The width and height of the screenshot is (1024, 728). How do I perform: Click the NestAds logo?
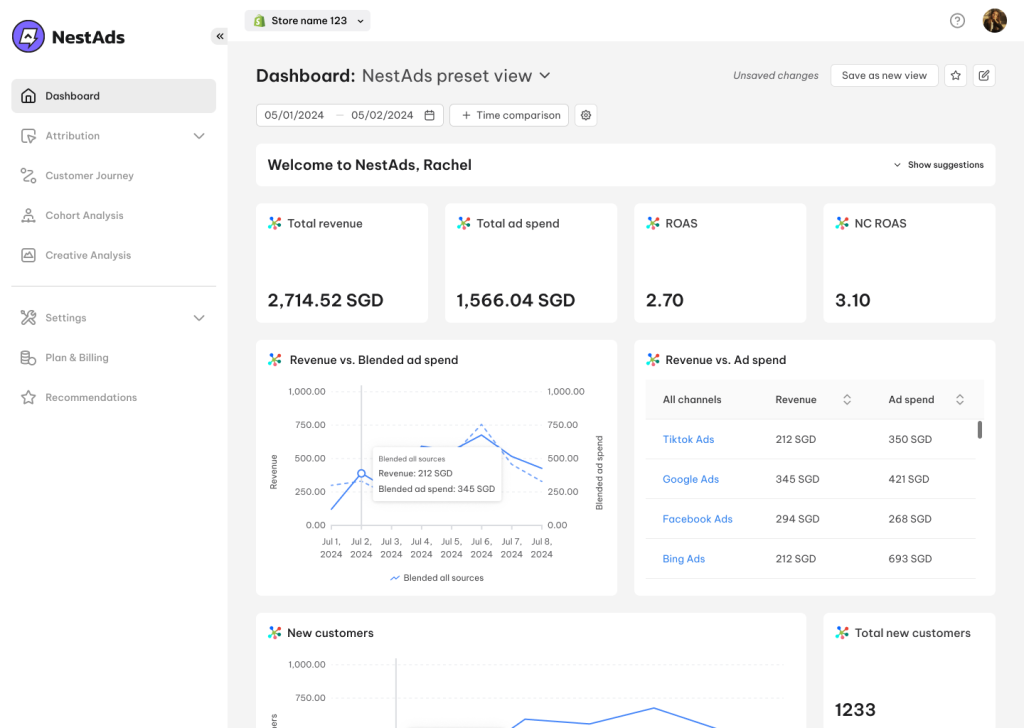(69, 37)
